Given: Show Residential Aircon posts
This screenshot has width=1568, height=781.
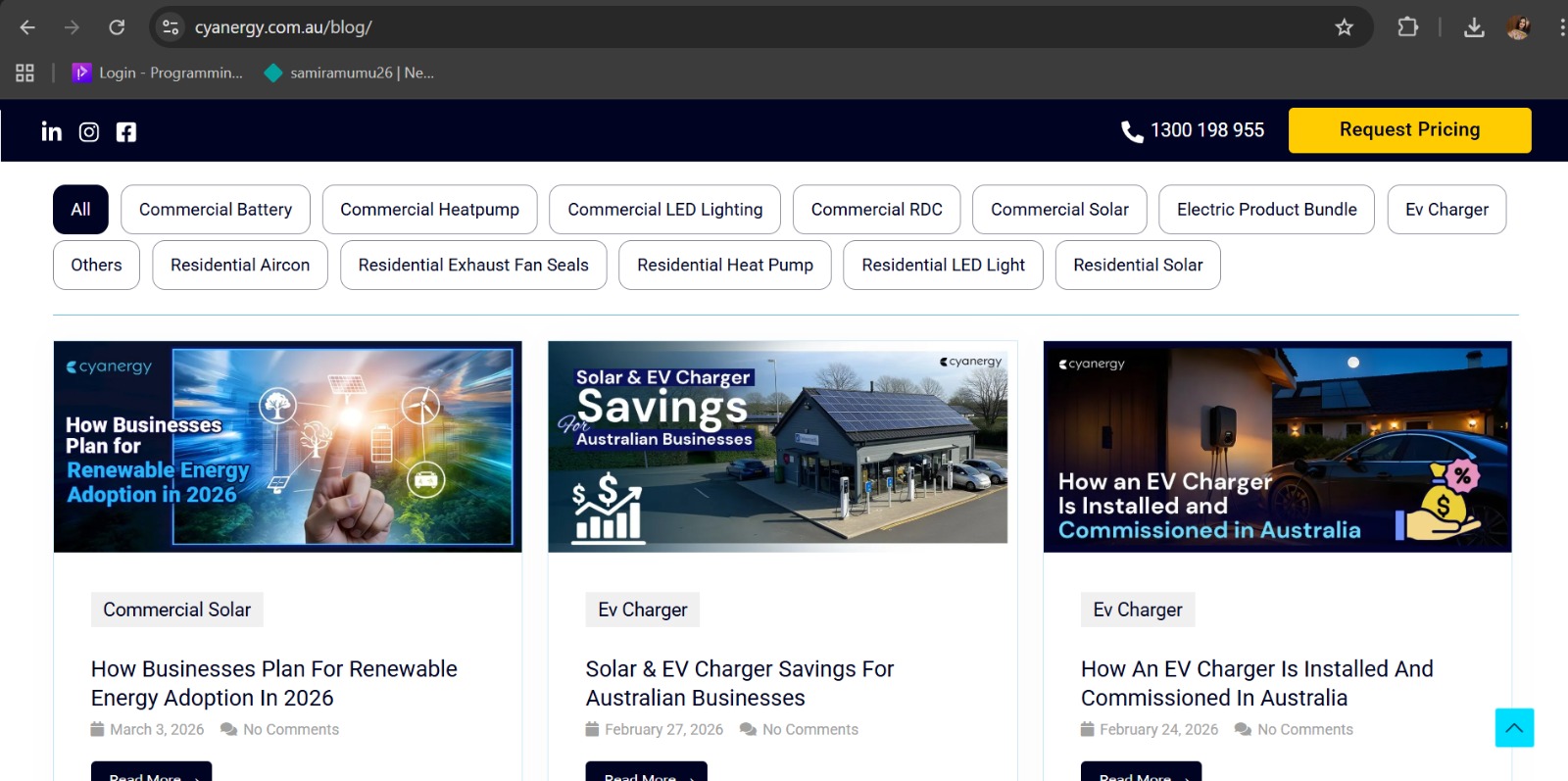Looking at the screenshot, I should click(240, 265).
